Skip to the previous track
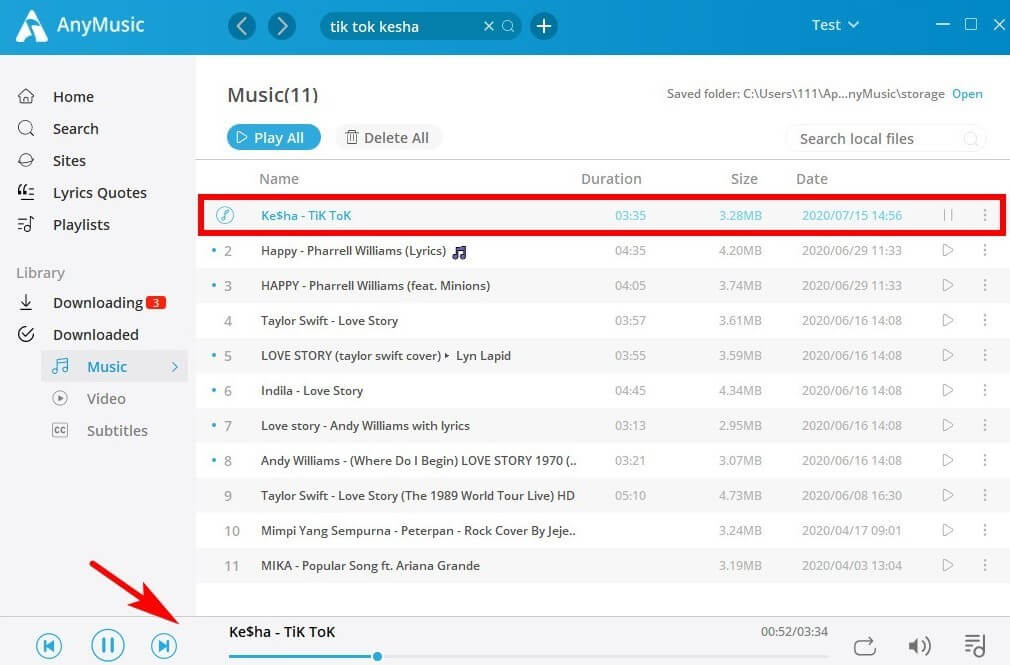The height and width of the screenshot is (665, 1010). point(49,646)
